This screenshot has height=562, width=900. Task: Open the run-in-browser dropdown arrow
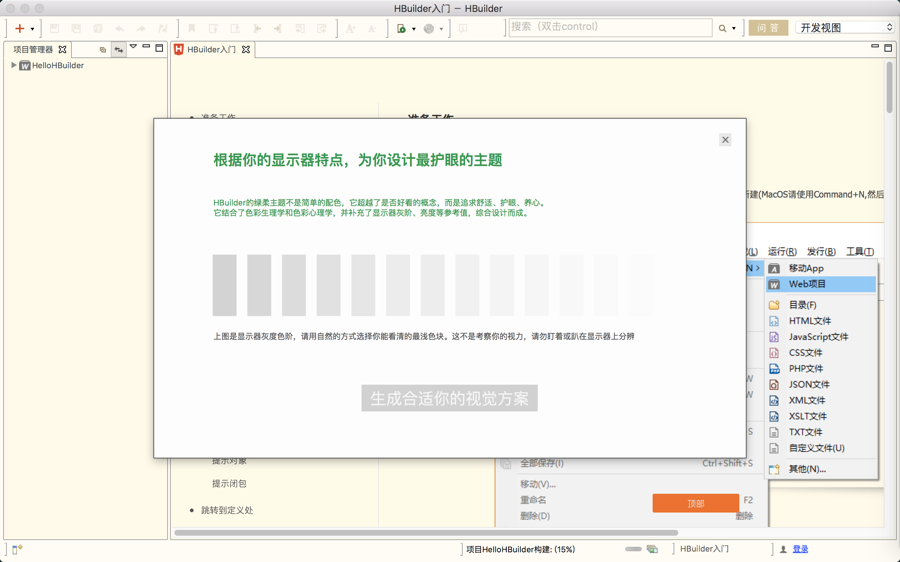point(414,29)
